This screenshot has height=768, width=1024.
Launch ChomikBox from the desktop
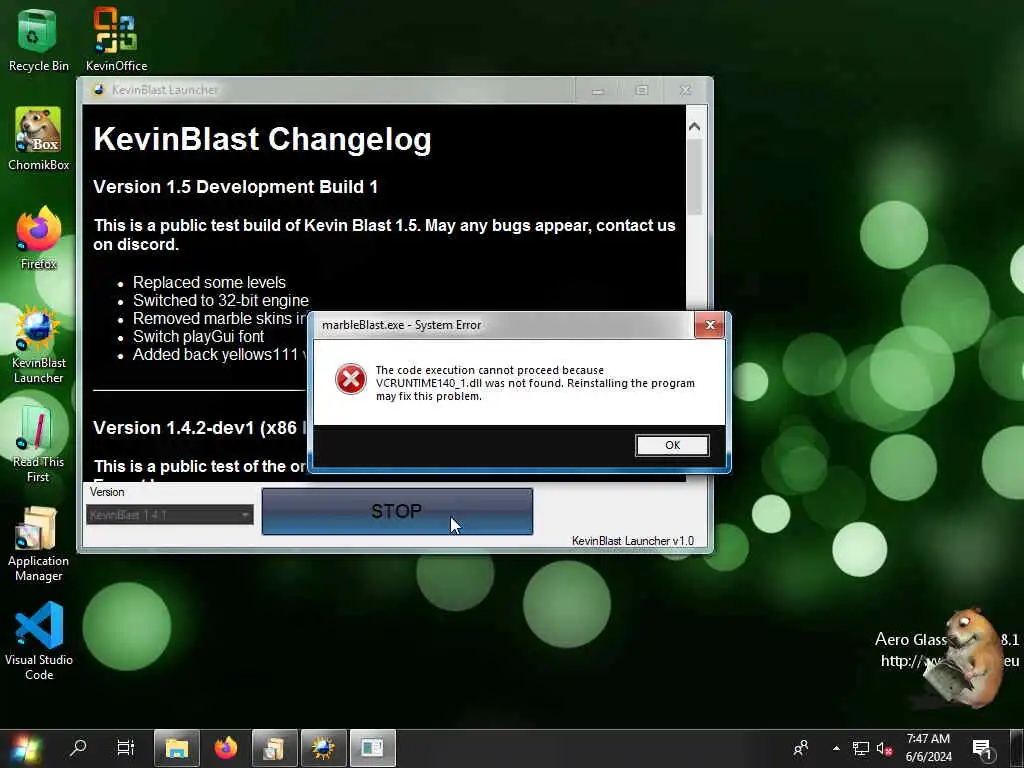pyautogui.click(x=38, y=138)
